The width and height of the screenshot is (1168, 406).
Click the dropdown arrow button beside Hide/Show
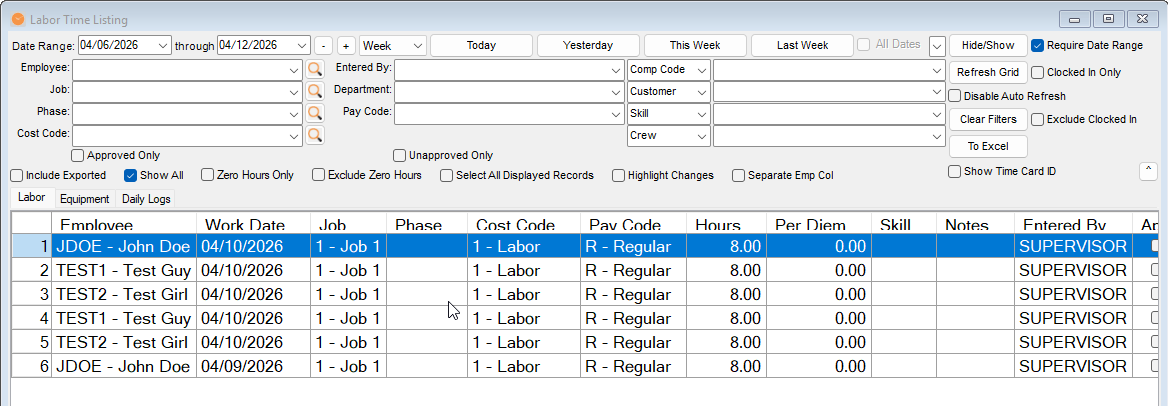click(x=936, y=46)
